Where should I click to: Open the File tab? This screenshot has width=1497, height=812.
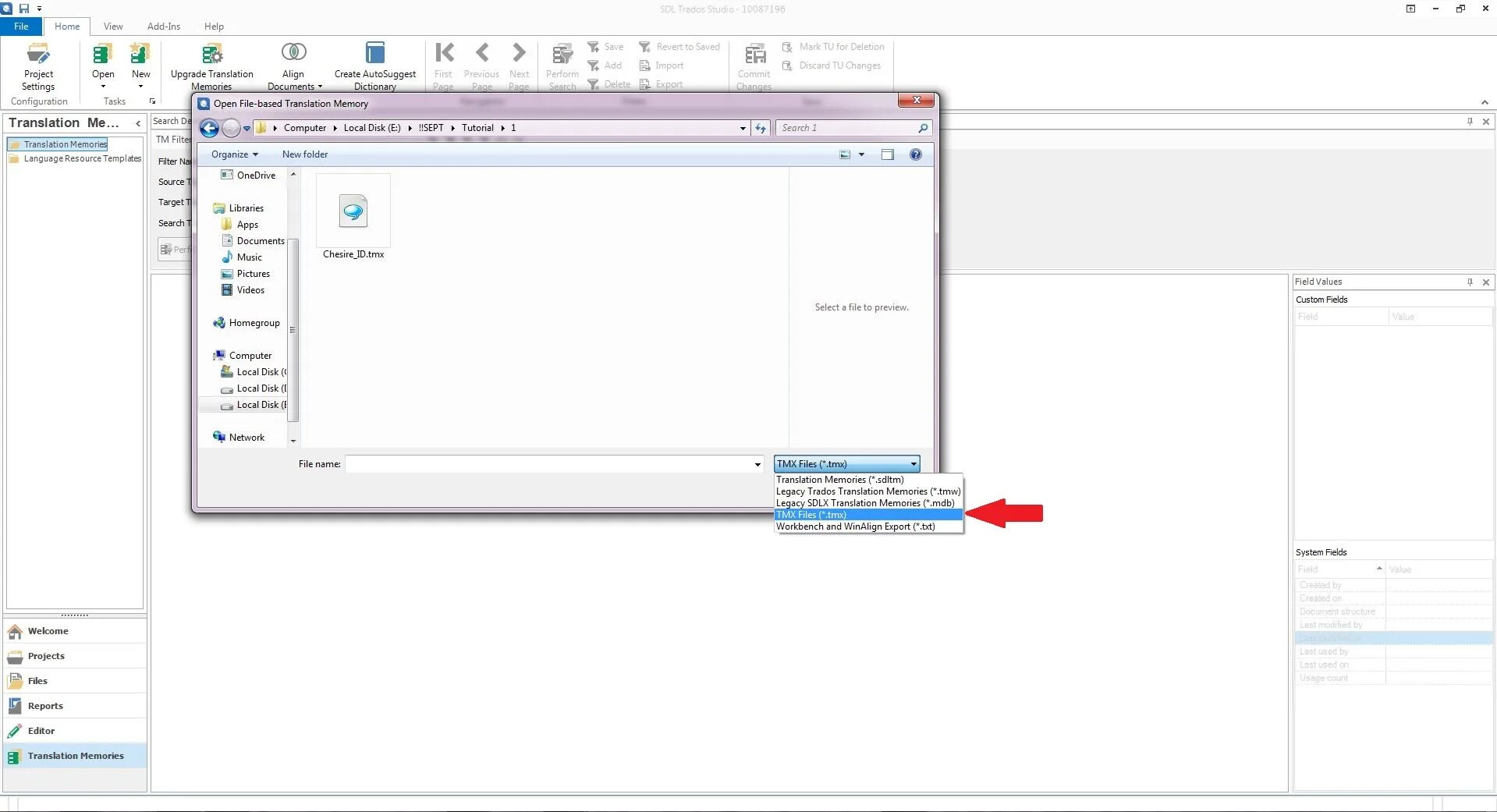pyautogui.click(x=21, y=27)
